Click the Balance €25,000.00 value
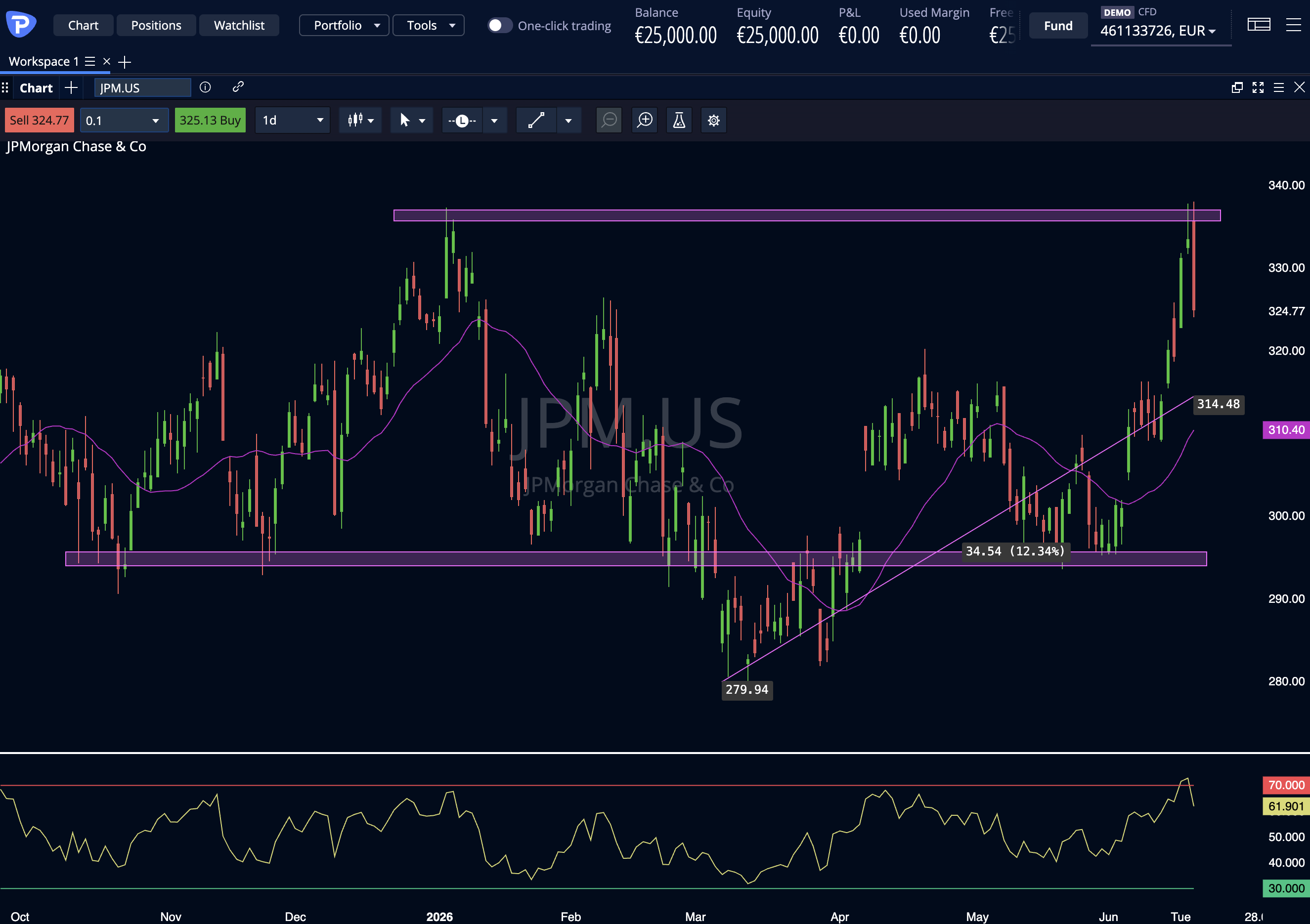1310x924 pixels. pyautogui.click(x=676, y=36)
